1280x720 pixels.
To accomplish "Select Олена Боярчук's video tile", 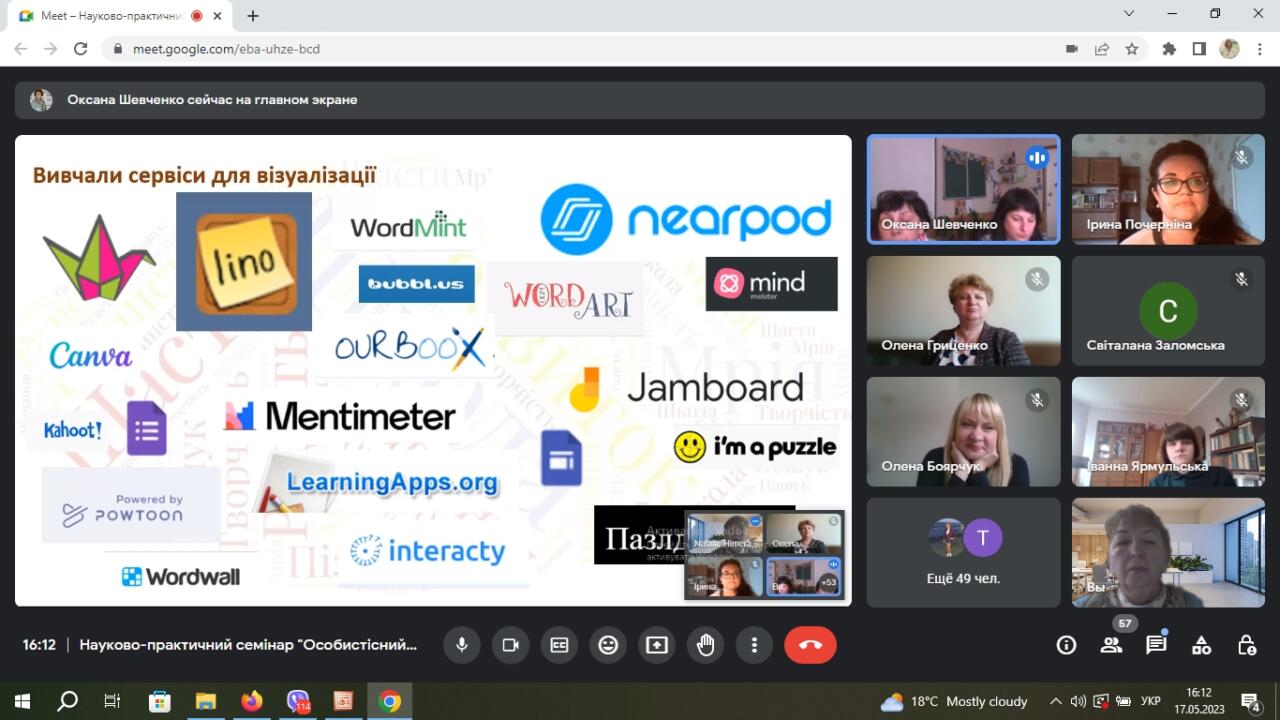I will pos(963,432).
